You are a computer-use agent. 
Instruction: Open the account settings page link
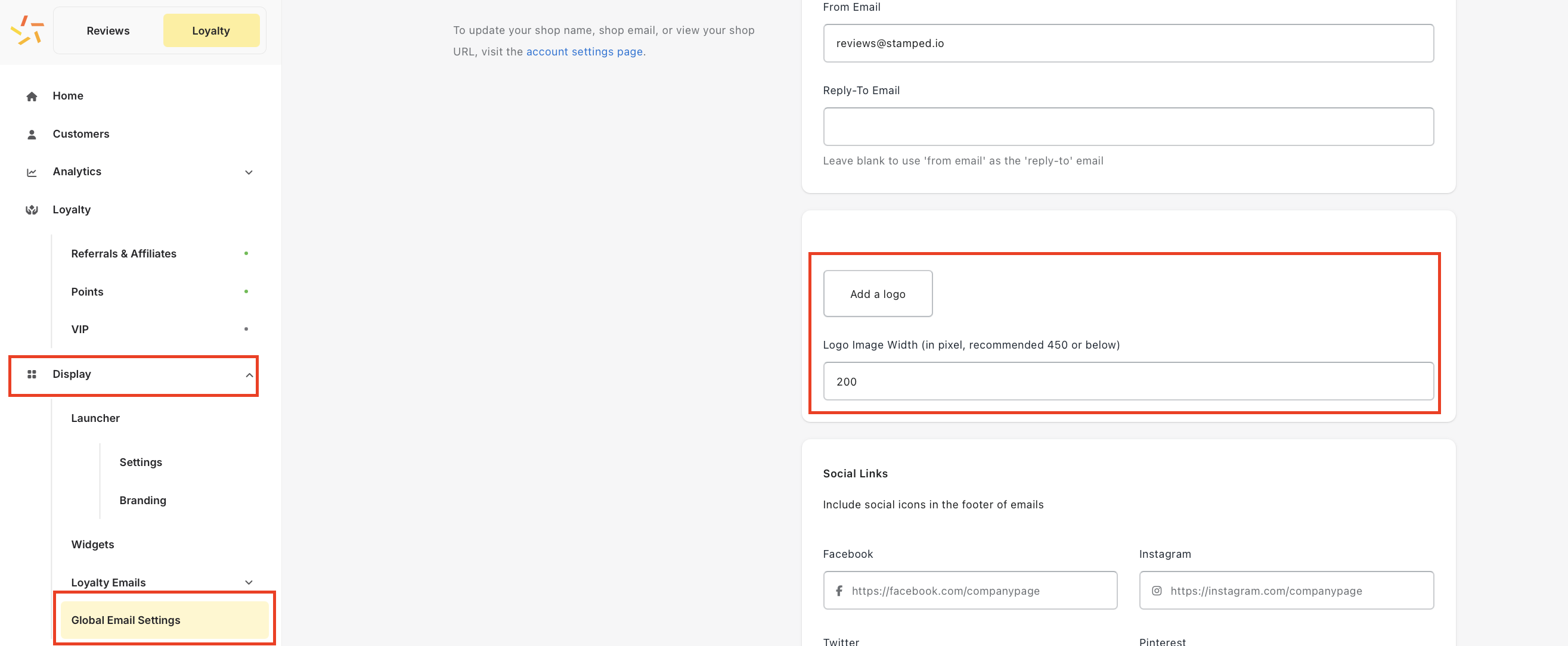pos(584,52)
